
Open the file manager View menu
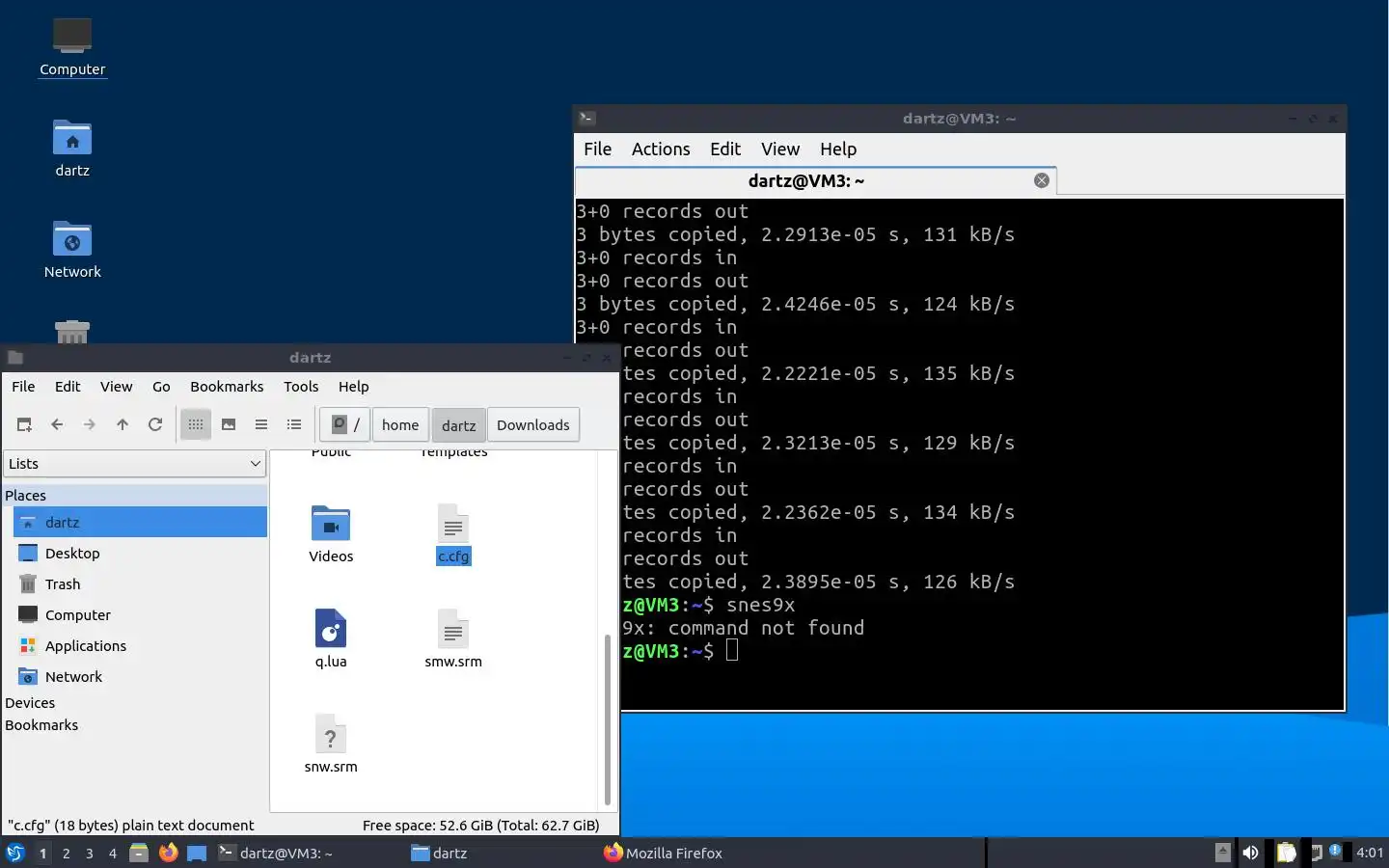pos(117,387)
